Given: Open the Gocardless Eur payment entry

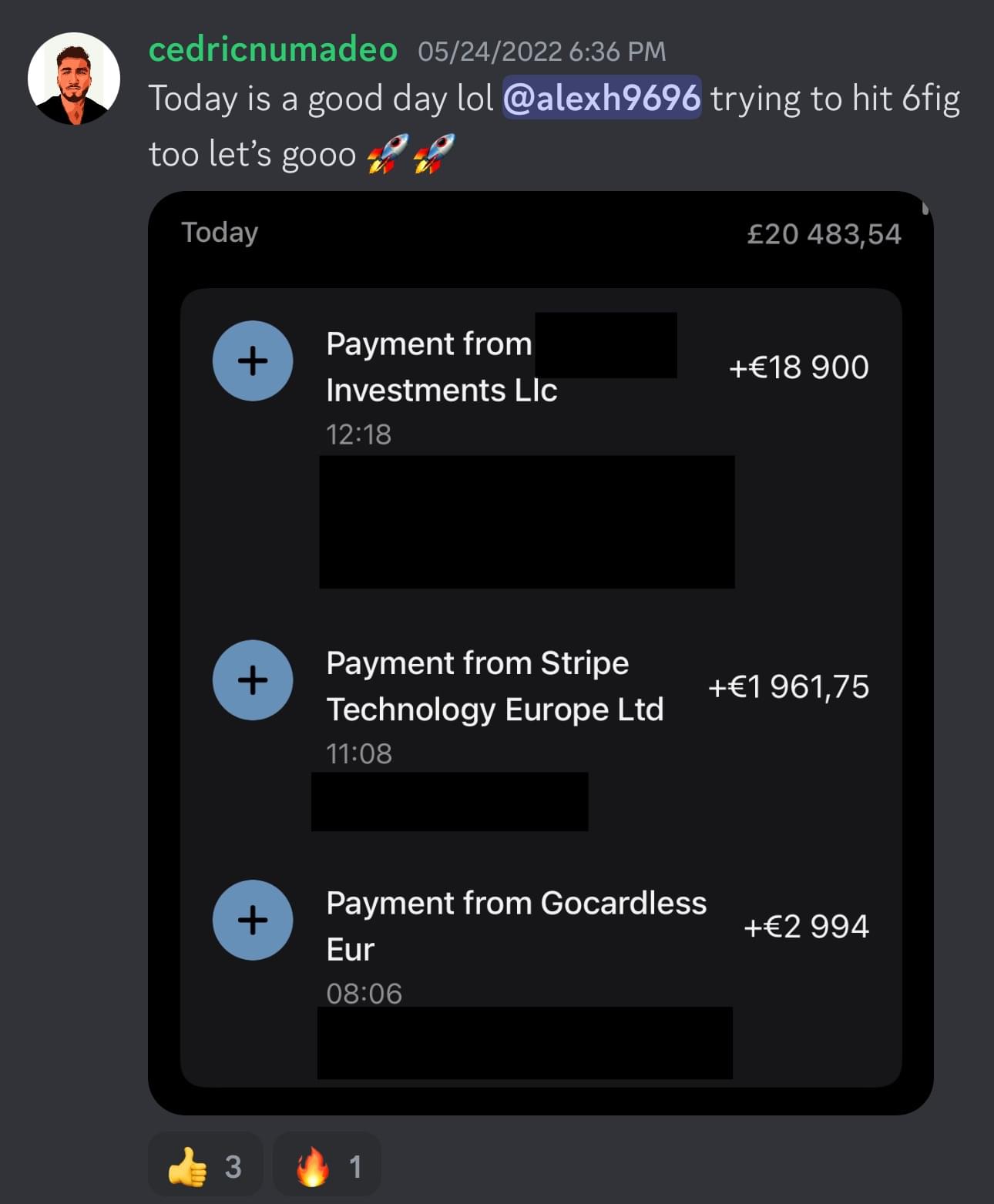Looking at the screenshot, I should [x=515, y=925].
